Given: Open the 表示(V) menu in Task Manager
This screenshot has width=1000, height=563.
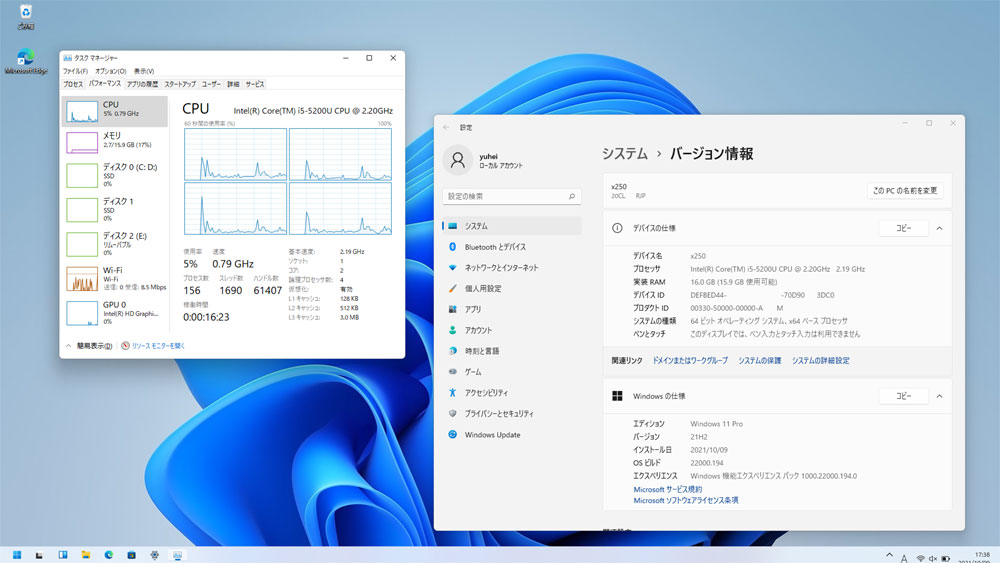Looking at the screenshot, I should [143, 71].
